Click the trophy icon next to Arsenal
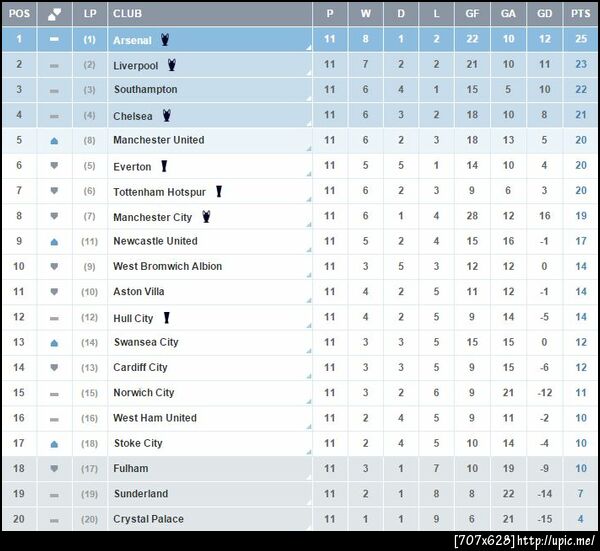 (165, 40)
